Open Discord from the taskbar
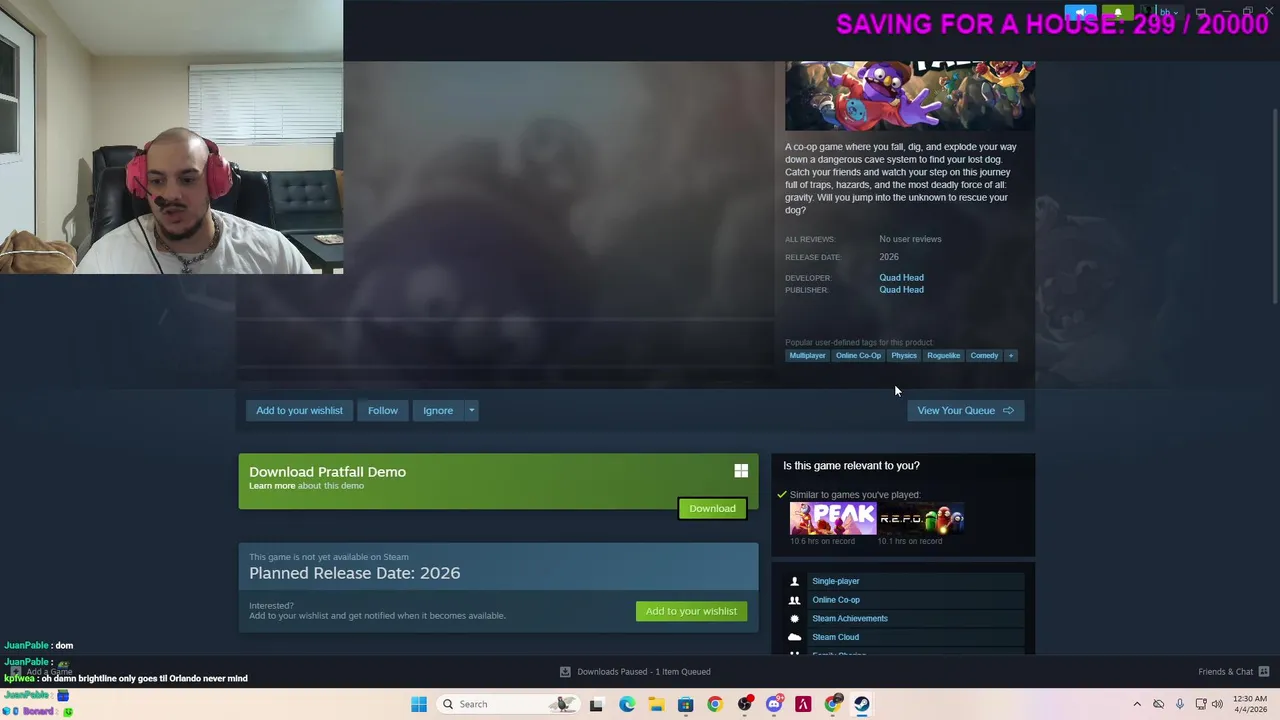 pyautogui.click(x=774, y=704)
